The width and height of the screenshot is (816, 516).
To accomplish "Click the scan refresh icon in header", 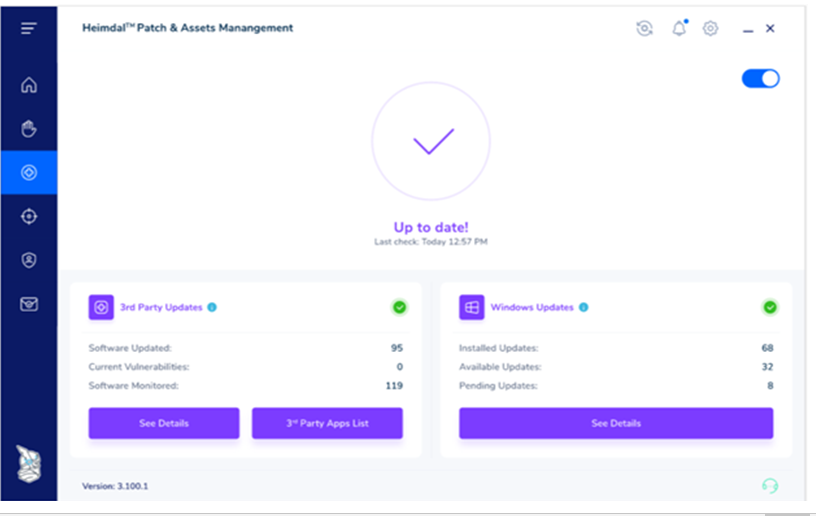I will point(644,28).
